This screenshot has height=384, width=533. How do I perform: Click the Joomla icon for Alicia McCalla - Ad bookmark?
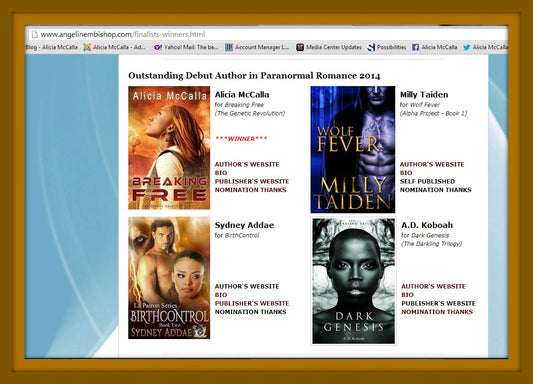click(x=87, y=47)
